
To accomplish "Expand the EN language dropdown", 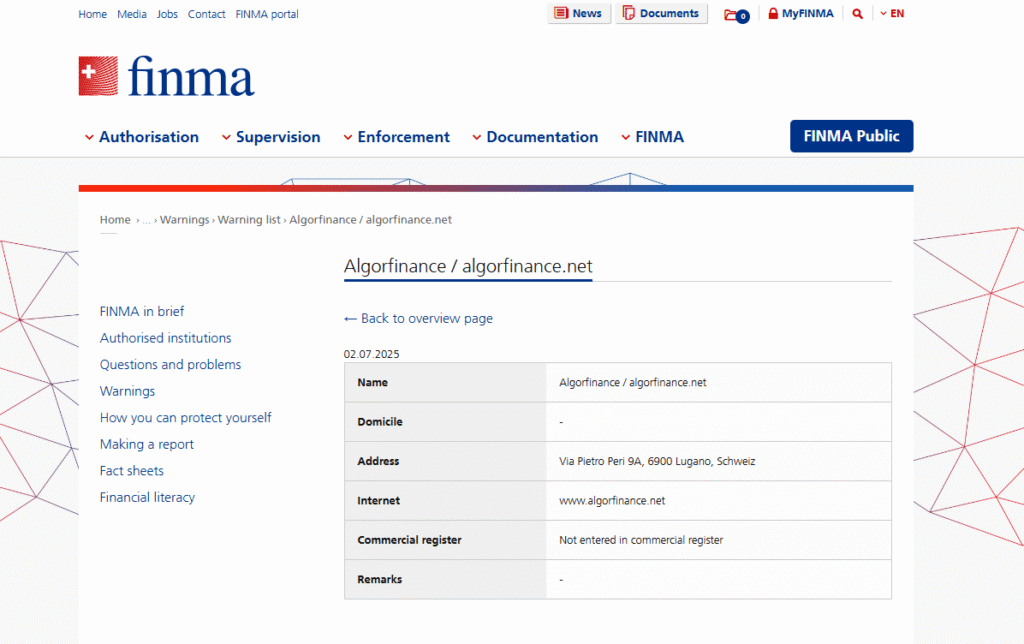I will [x=892, y=13].
